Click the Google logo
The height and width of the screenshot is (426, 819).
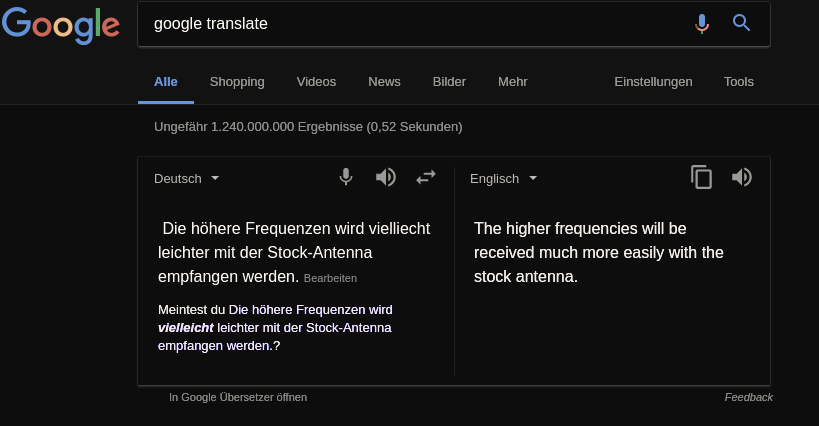61,26
